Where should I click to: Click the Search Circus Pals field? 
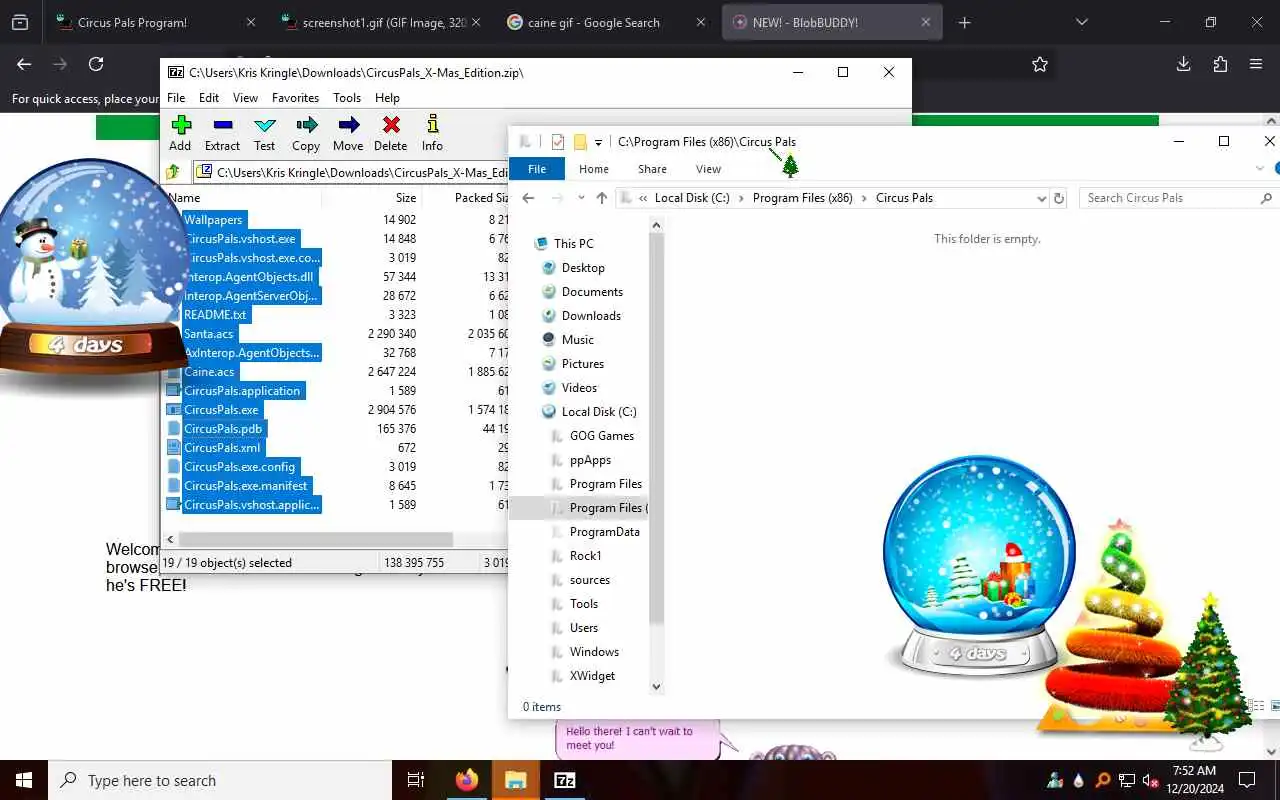(x=1177, y=198)
